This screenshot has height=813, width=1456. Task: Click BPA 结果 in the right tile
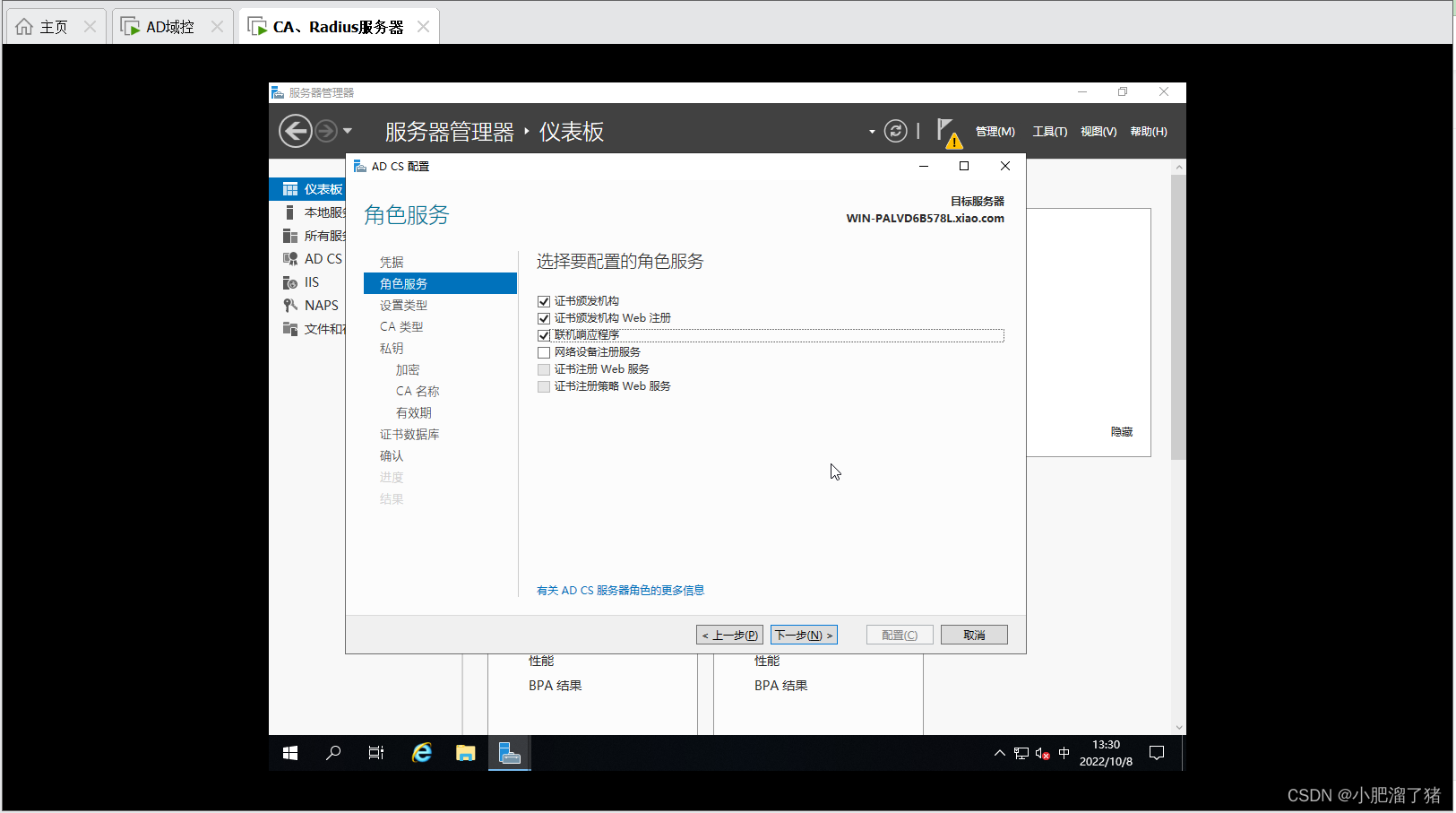click(x=781, y=686)
